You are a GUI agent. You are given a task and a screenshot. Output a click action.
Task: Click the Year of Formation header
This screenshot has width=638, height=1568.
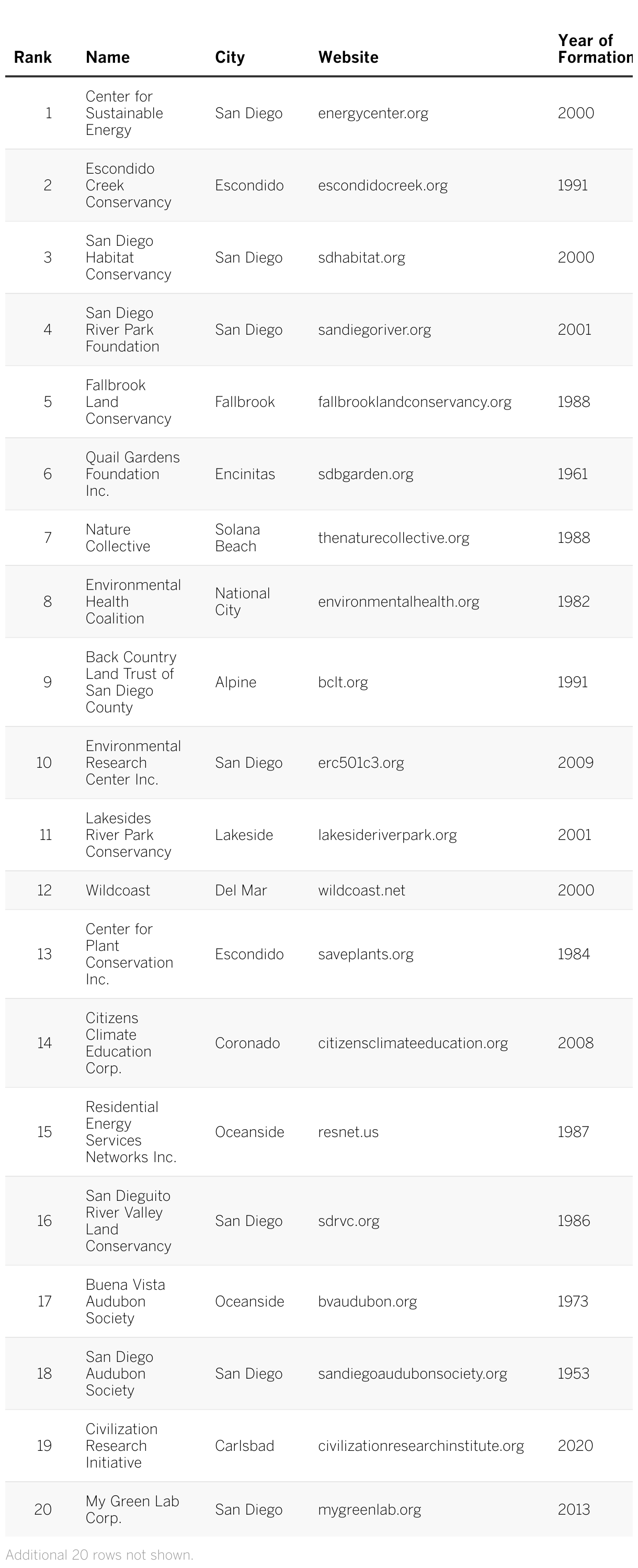(x=594, y=49)
